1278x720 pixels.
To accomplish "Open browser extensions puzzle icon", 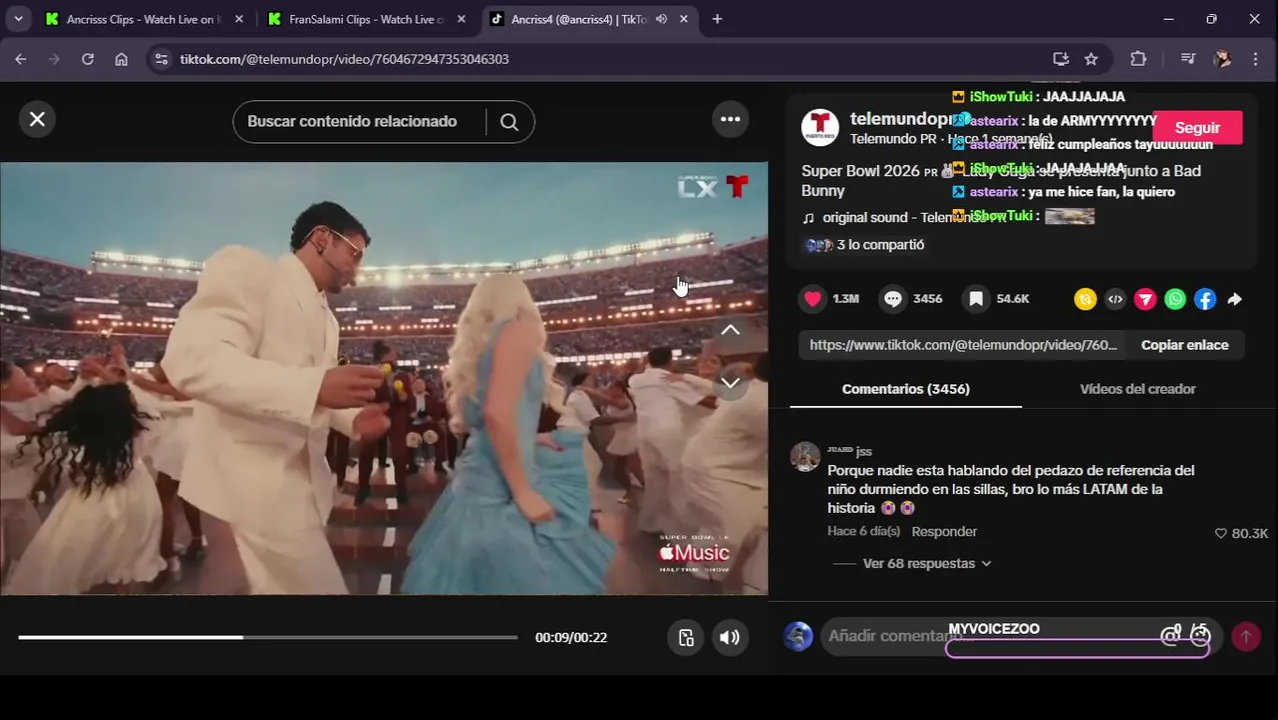I will pos(1138,59).
